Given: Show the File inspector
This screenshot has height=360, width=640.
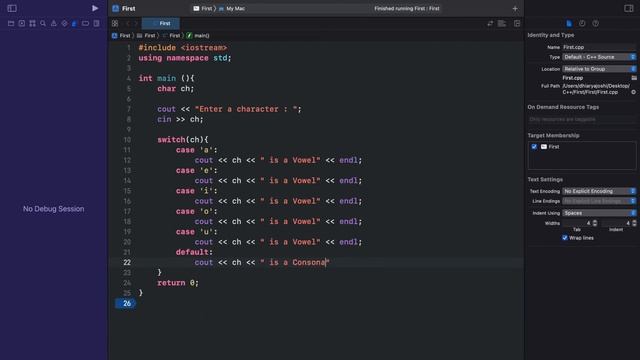Looking at the screenshot, I should 569,24.
